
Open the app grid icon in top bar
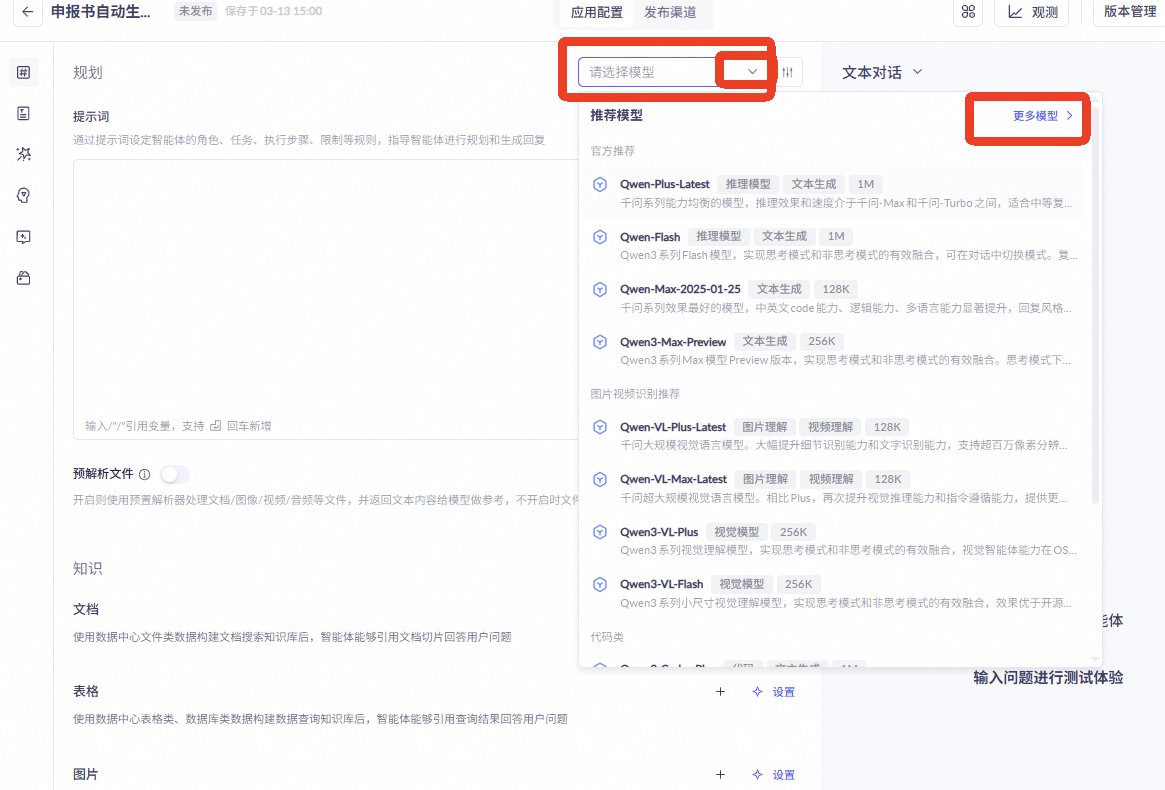[968, 12]
